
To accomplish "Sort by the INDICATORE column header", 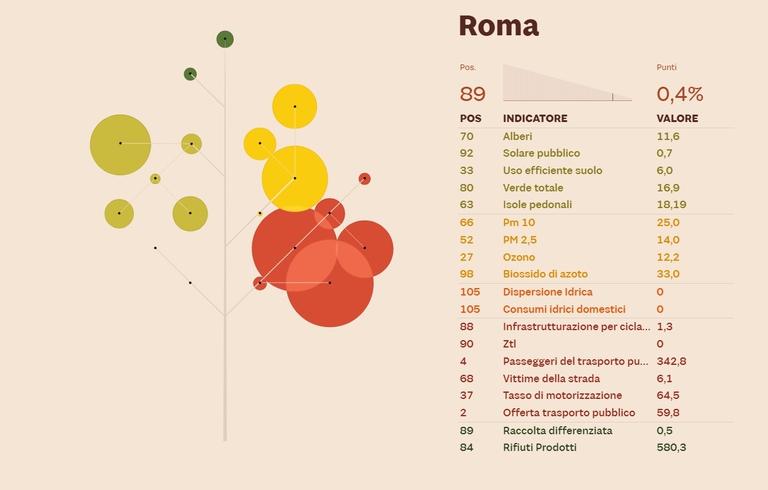I will click(534, 118).
